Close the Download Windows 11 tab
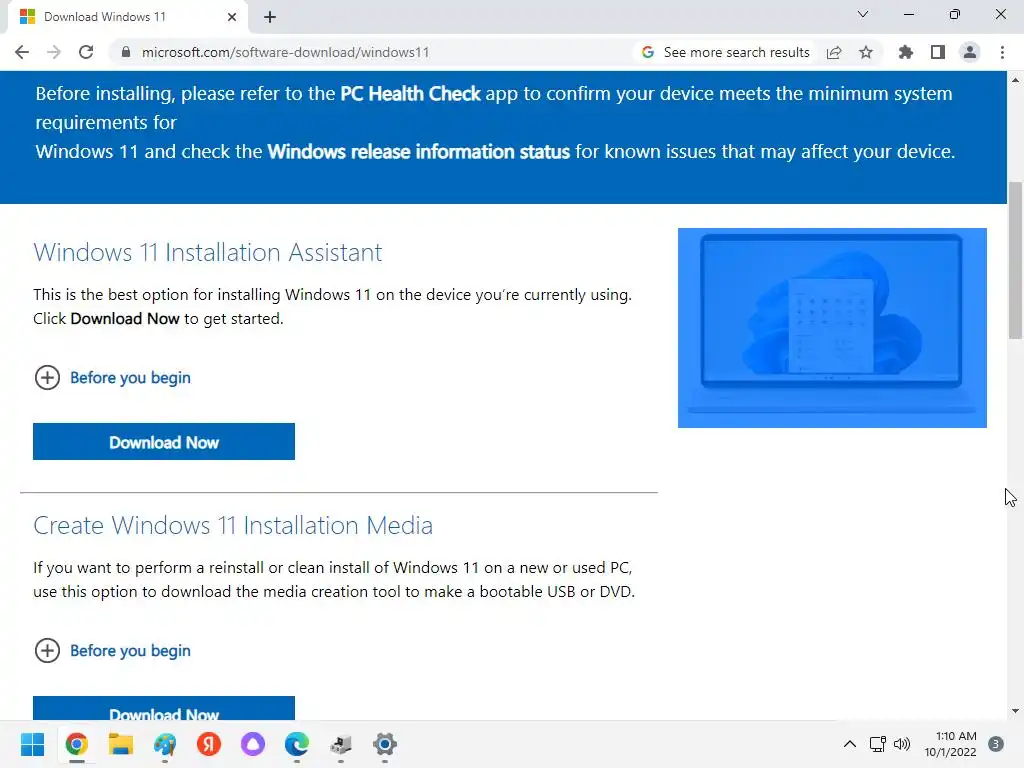 coord(232,17)
